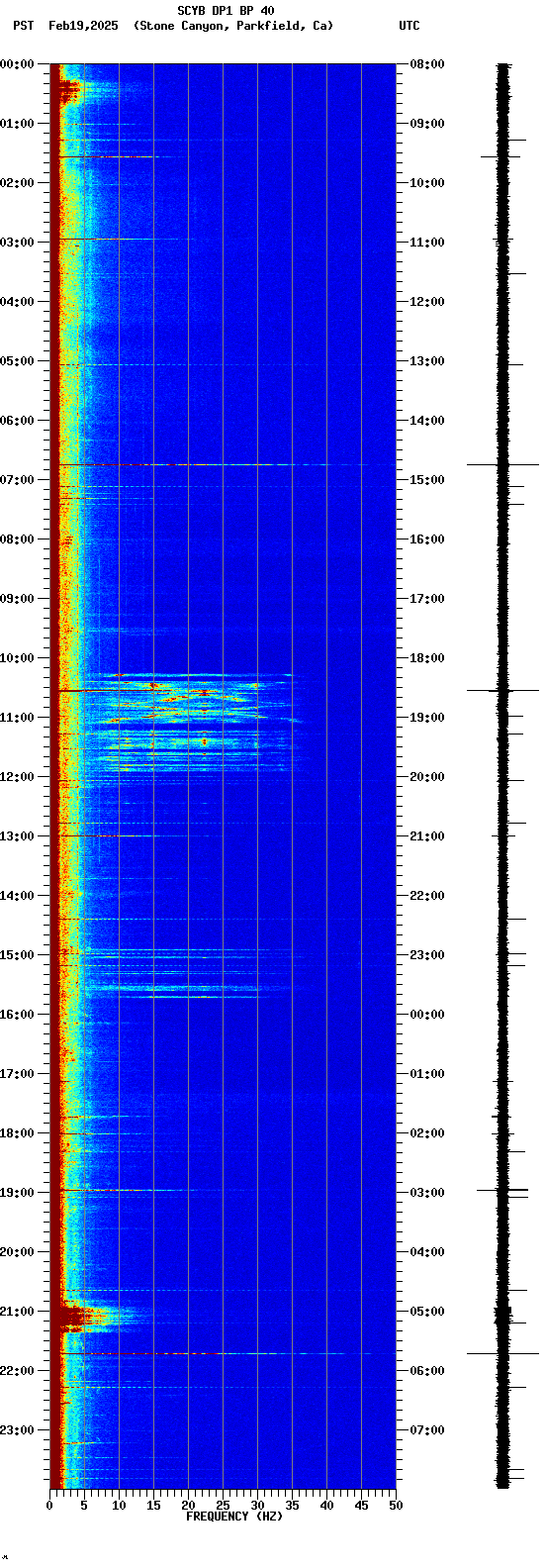Select the '23:00' label on the UTC axis
The image size is (546, 1568).
click(x=427, y=955)
